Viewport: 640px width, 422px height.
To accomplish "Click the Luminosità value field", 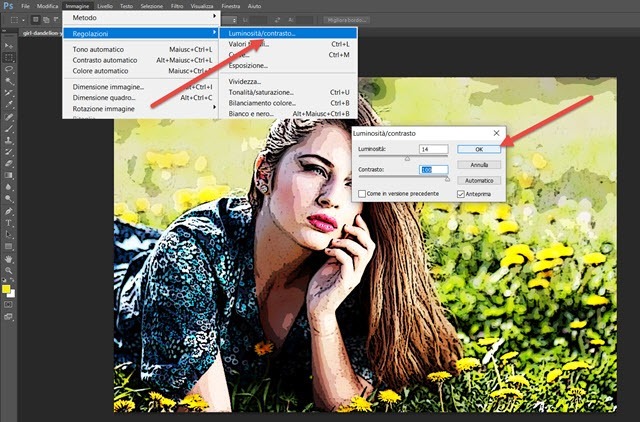I will point(433,149).
